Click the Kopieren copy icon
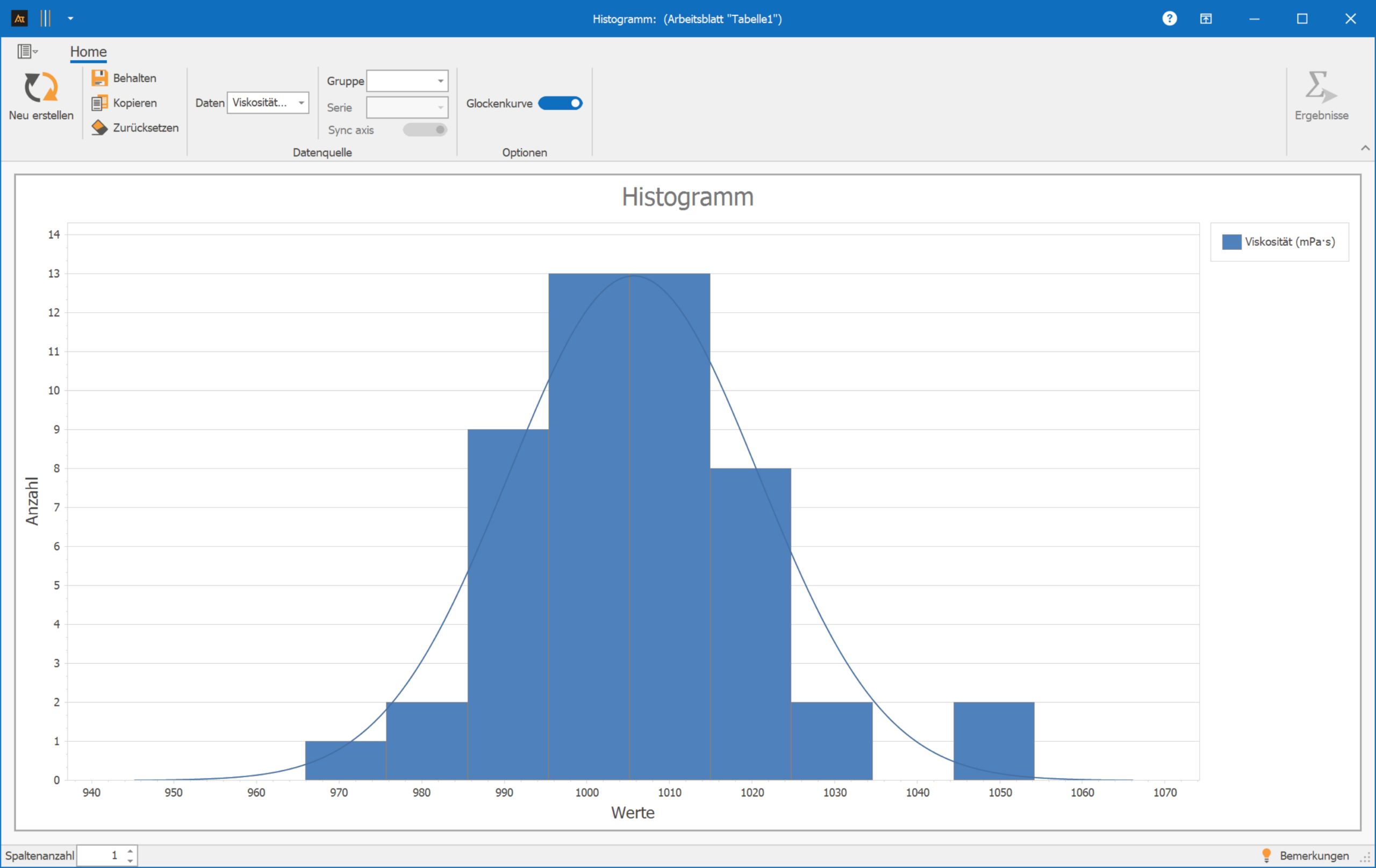 point(99,103)
